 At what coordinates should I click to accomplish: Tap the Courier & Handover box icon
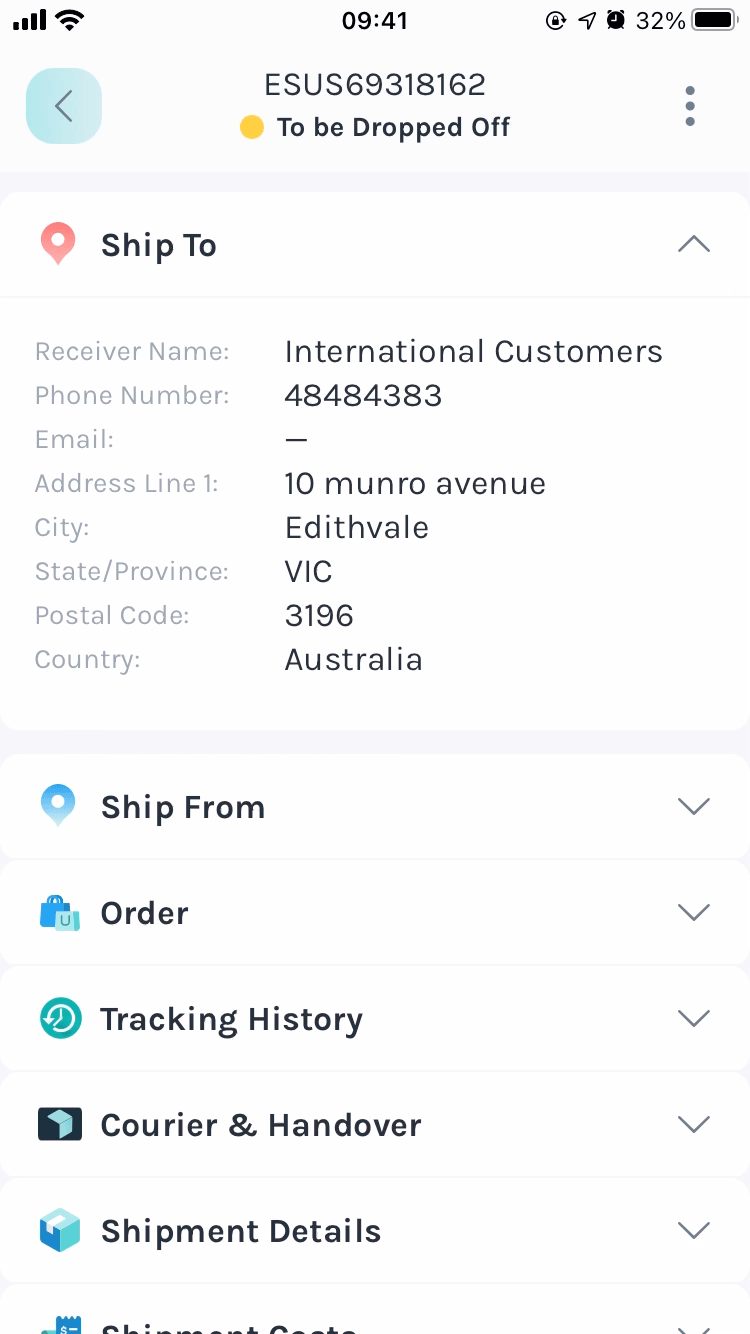coord(60,1124)
